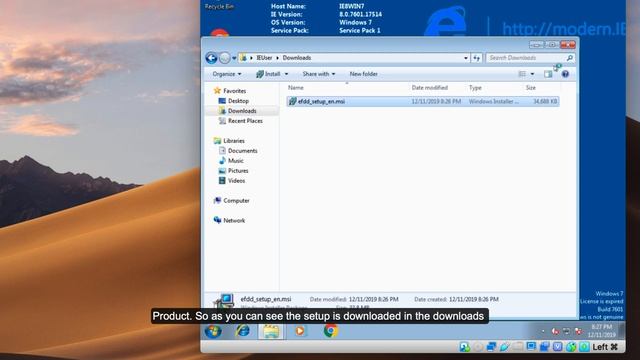Open the Windows Start menu
Image resolution: width=640 pixels, height=360 pixels.
click(x=213, y=331)
